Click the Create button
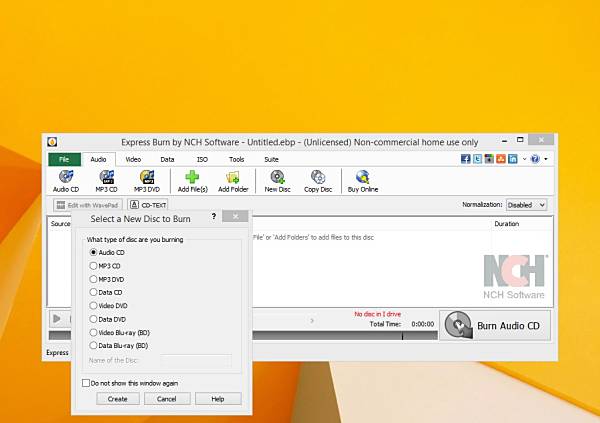This screenshot has height=423, width=600. pyautogui.click(x=117, y=399)
